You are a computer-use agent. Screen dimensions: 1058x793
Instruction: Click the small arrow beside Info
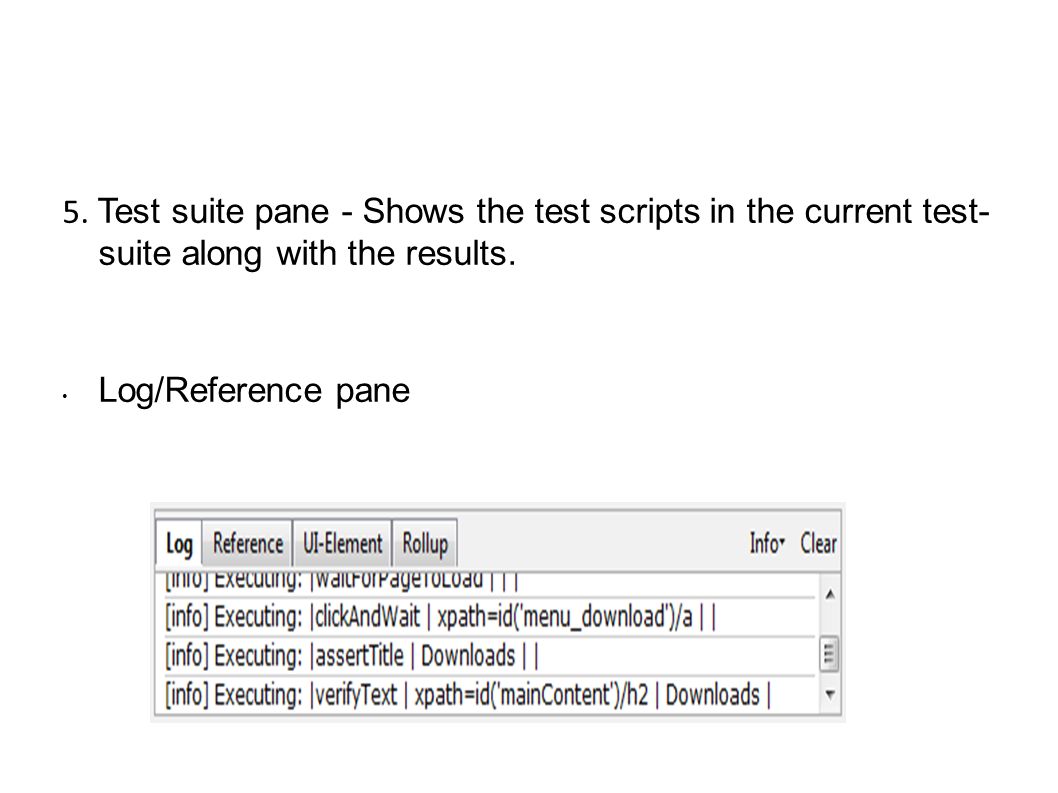(782, 541)
